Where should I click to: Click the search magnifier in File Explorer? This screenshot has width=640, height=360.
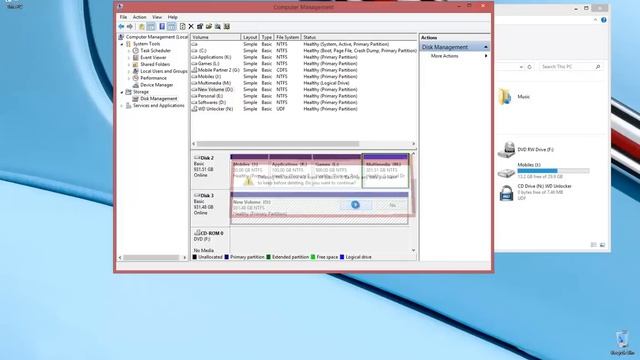[598, 67]
